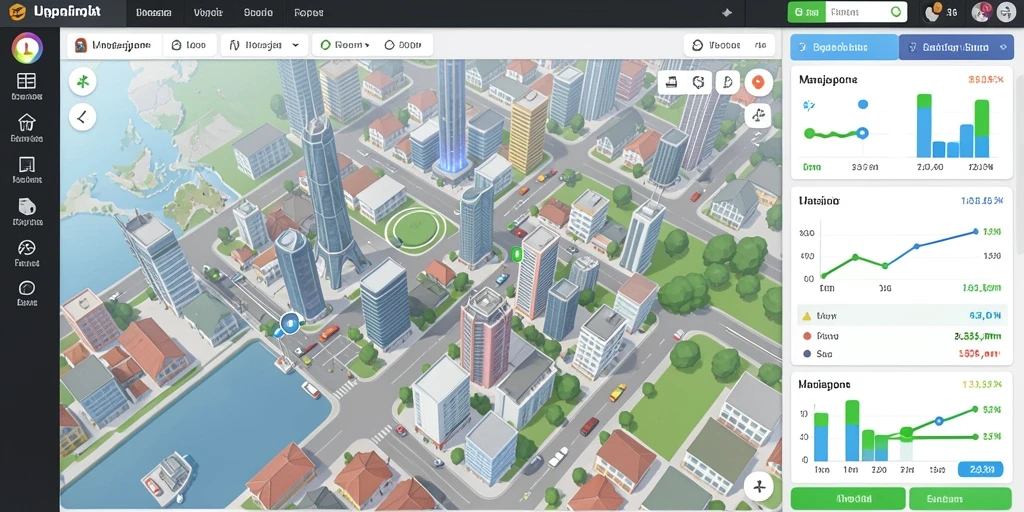This screenshot has width=1024, height=512.
Task: Open the dark blue tab's dropdown arrow
Action: click(1003, 47)
